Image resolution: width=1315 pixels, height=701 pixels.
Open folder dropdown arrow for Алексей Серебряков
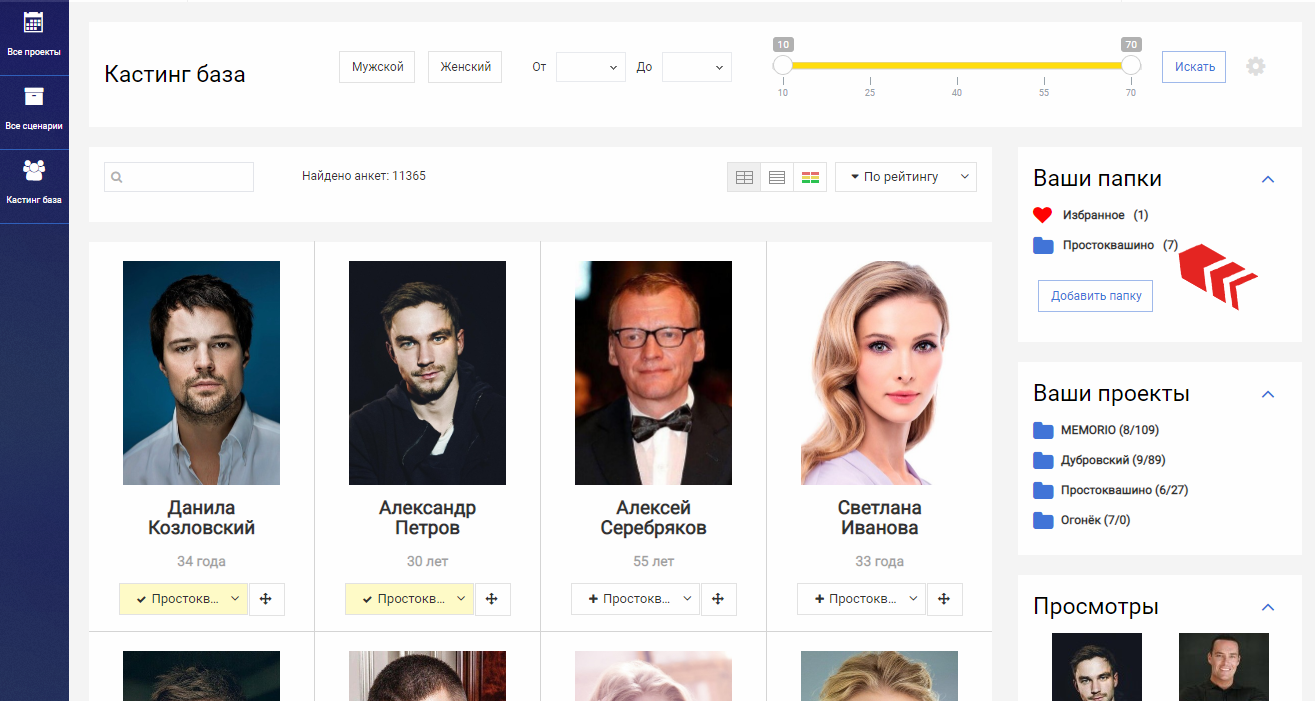[688, 599]
